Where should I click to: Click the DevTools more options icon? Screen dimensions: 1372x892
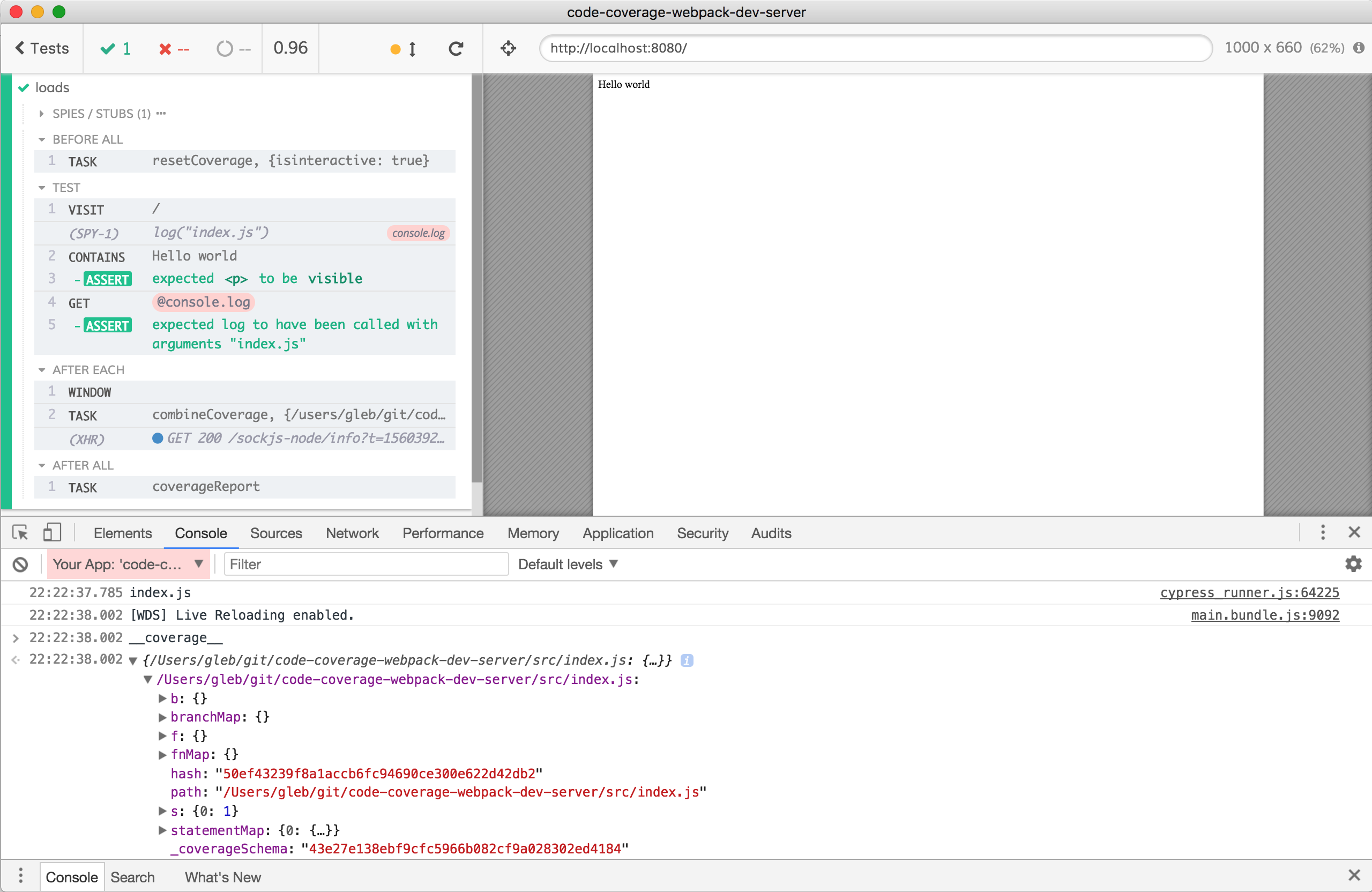(1323, 531)
